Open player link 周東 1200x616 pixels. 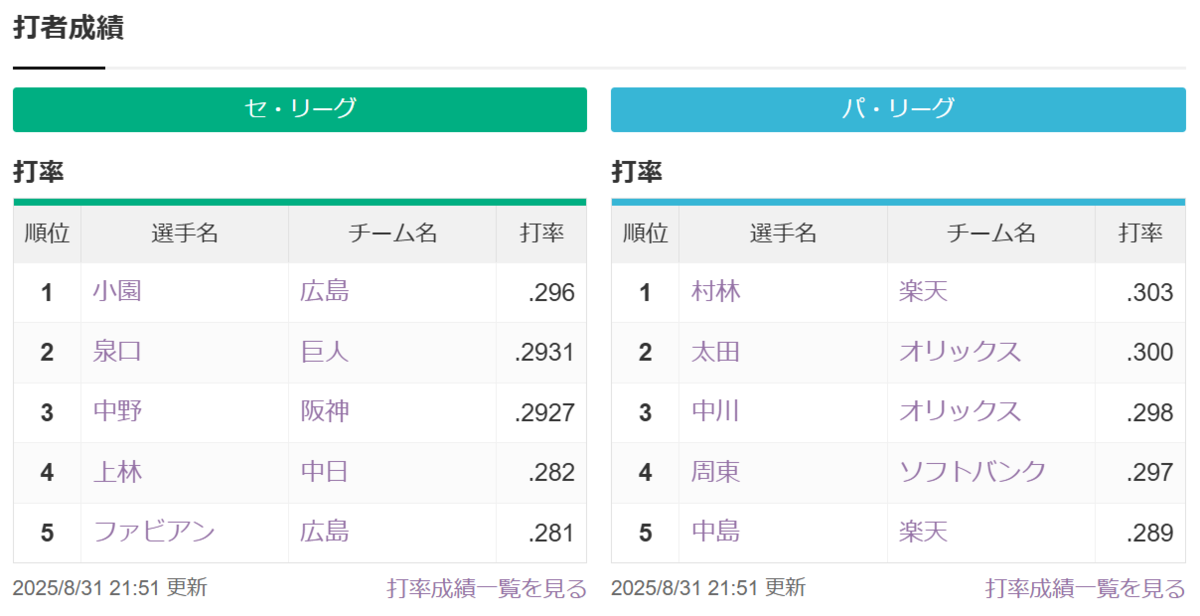pyautogui.click(x=716, y=472)
